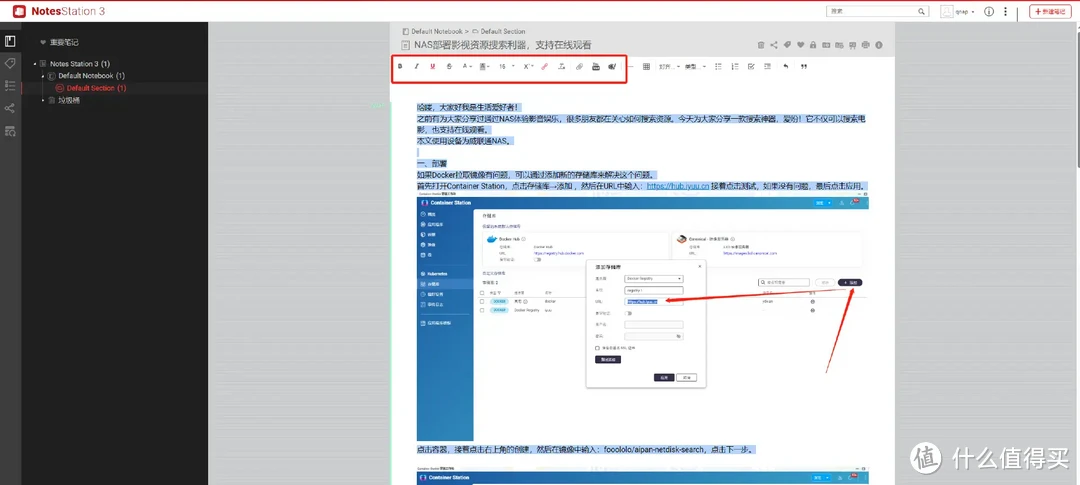Apply strikethrough to selected text
The width and height of the screenshot is (1080, 485).
point(449,66)
